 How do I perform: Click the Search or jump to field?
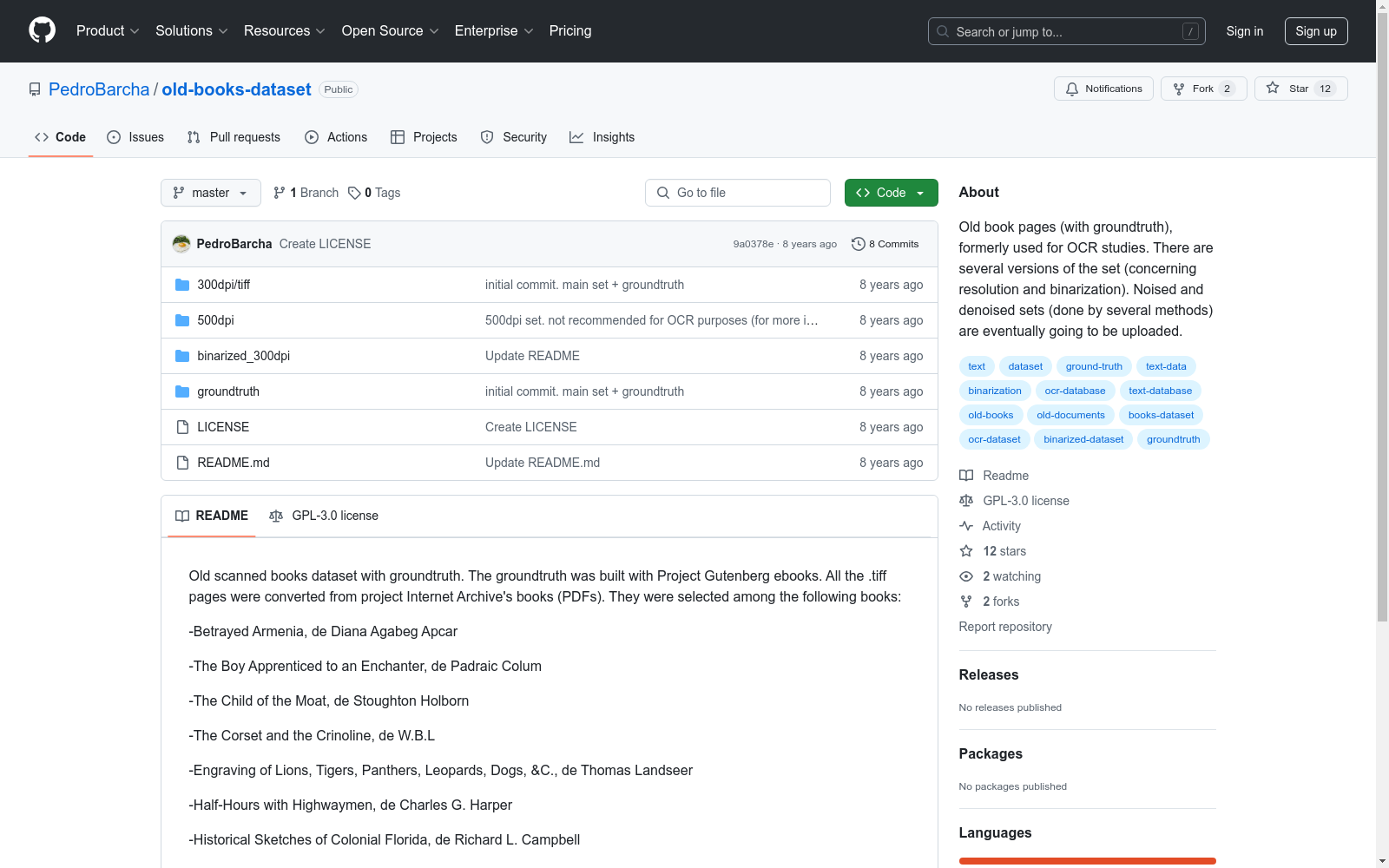[1067, 31]
